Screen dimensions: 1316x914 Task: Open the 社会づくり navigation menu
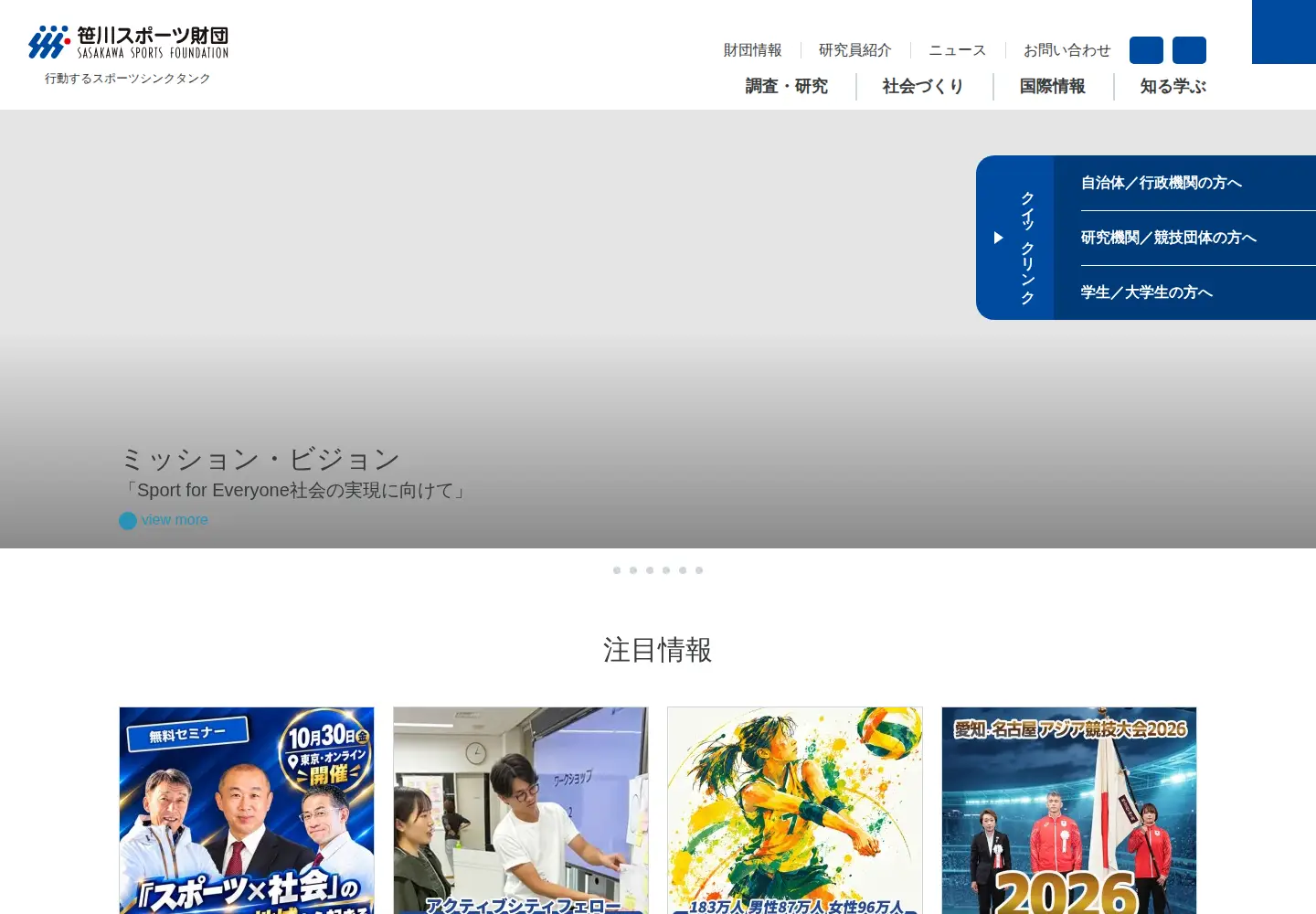[924, 86]
